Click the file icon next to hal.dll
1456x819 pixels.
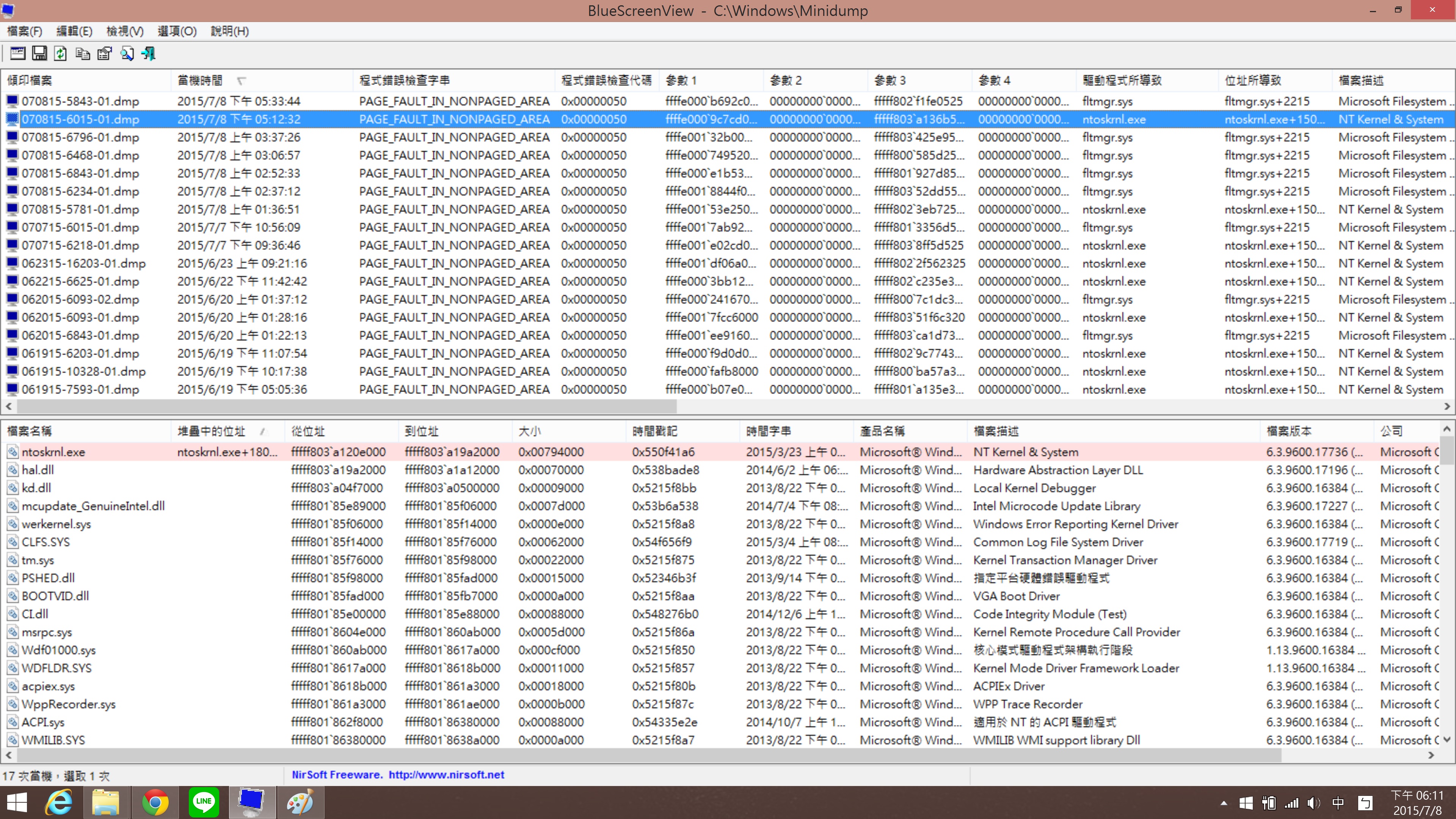coord(13,470)
